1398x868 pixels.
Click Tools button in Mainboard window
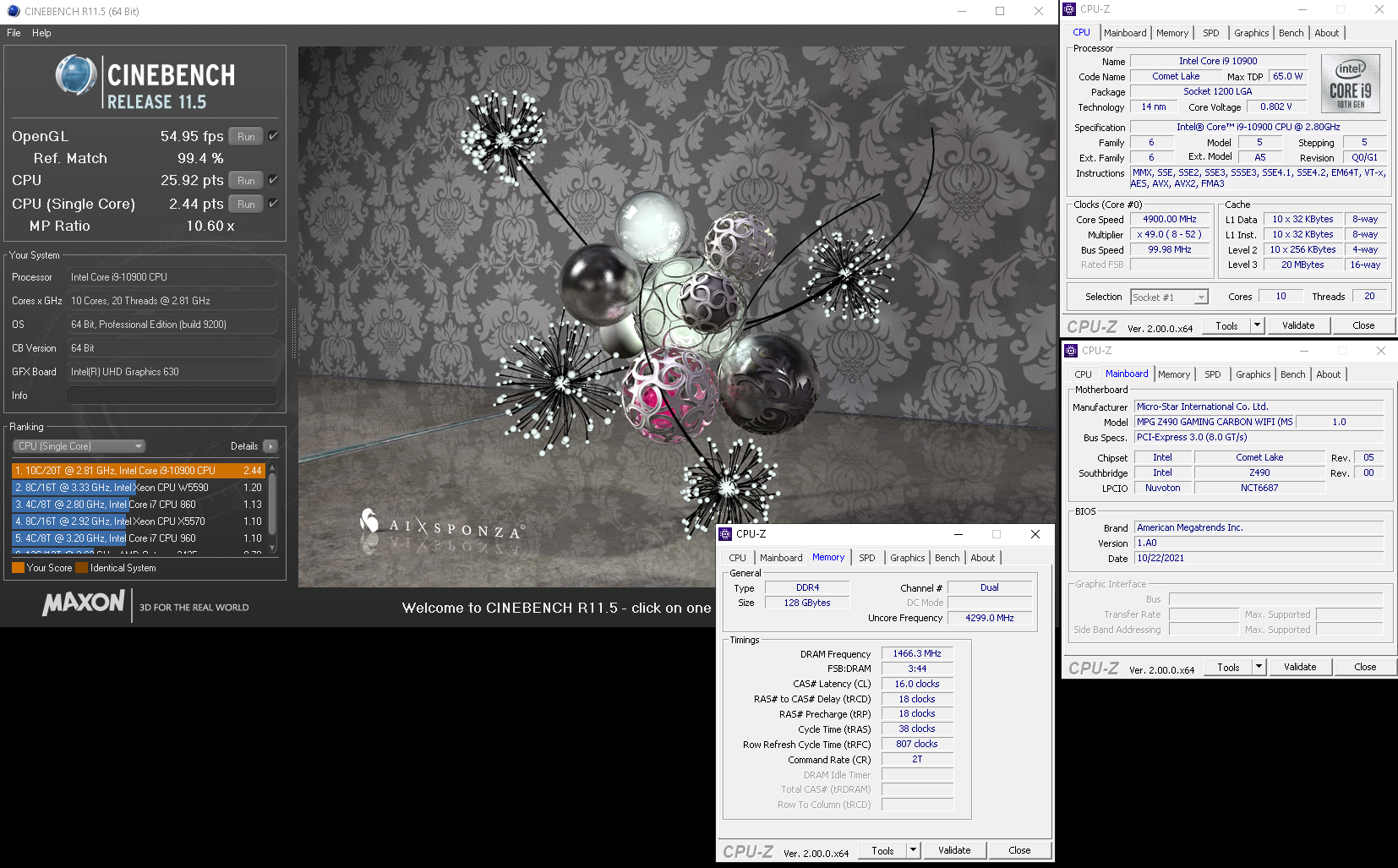(1228, 667)
